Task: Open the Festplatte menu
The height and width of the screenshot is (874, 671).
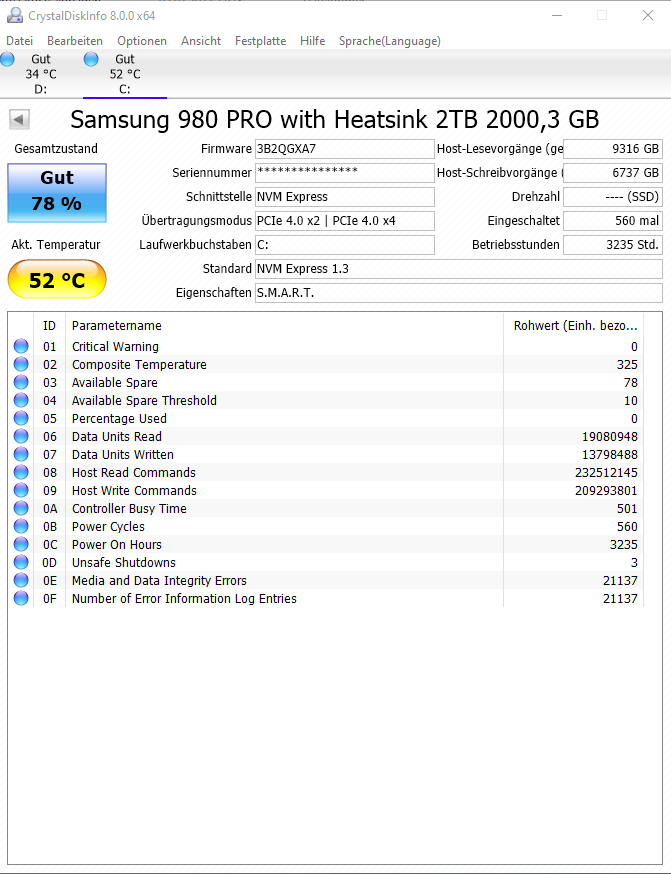Action: click(x=260, y=41)
